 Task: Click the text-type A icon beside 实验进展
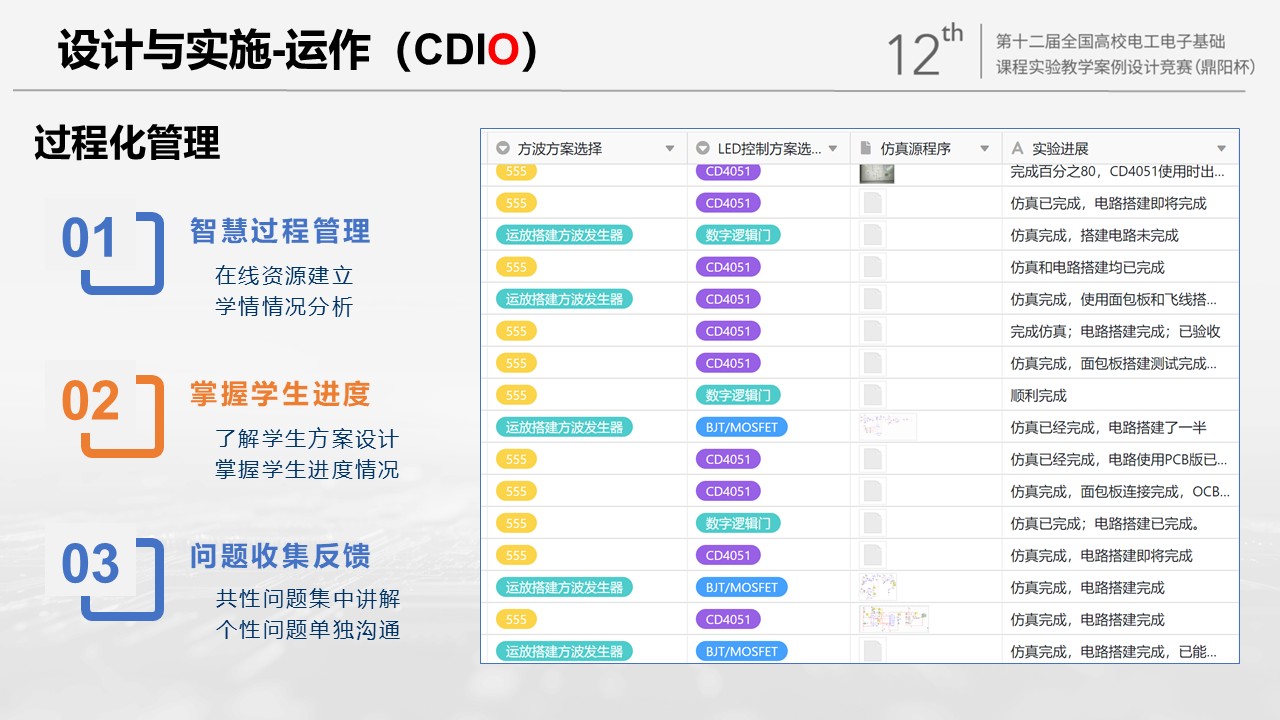click(x=1018, y=149)
